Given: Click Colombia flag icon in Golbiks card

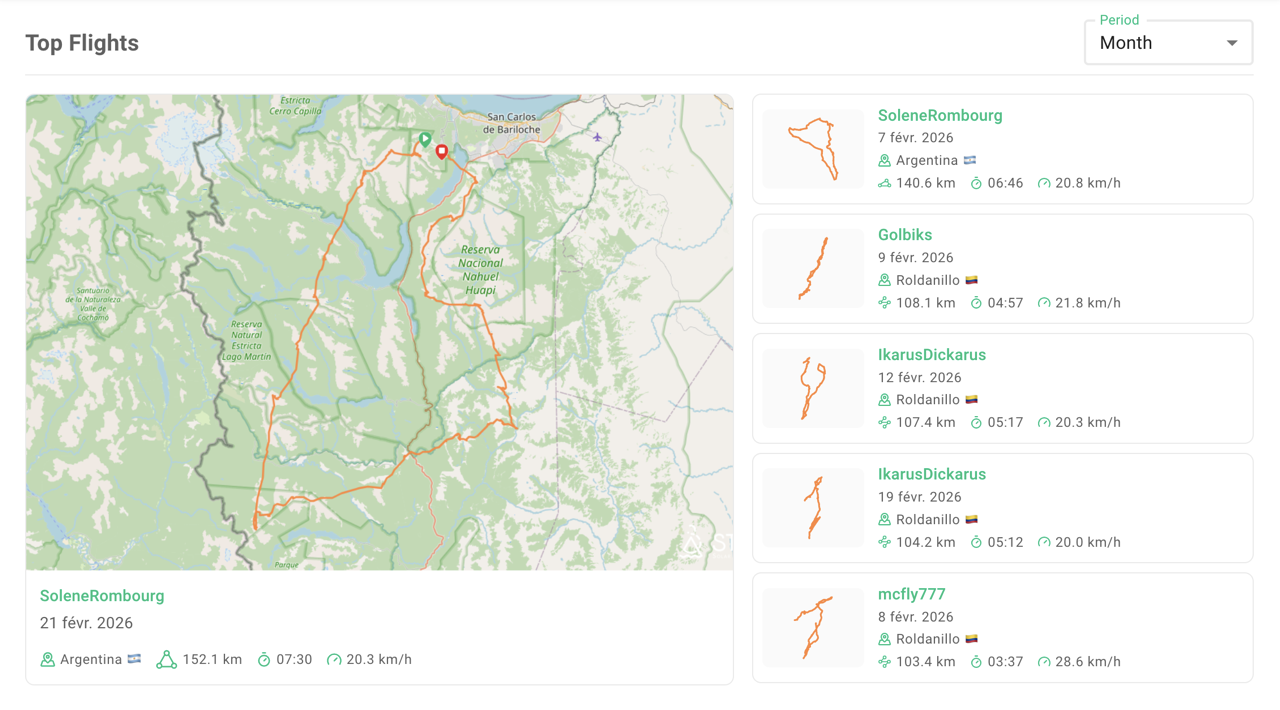Looking at the screenshot, I should click(971, 280).
